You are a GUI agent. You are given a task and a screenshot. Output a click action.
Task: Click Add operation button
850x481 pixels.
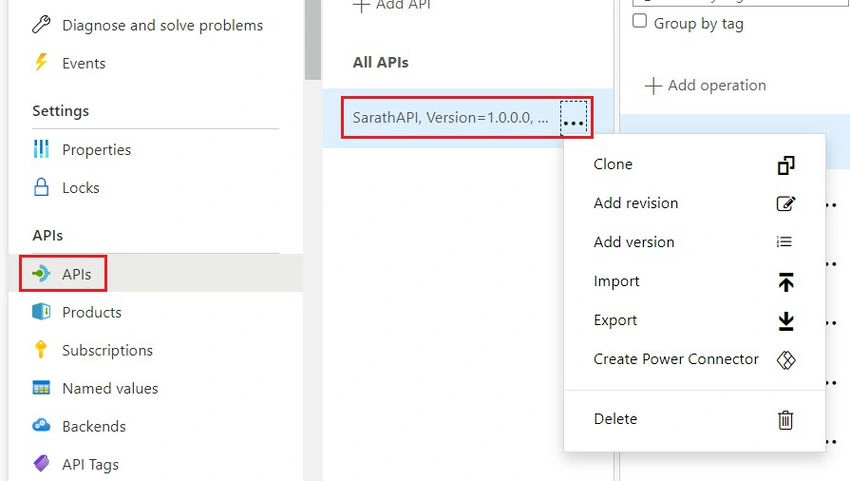pyautogui.click(x=705, y=85)
